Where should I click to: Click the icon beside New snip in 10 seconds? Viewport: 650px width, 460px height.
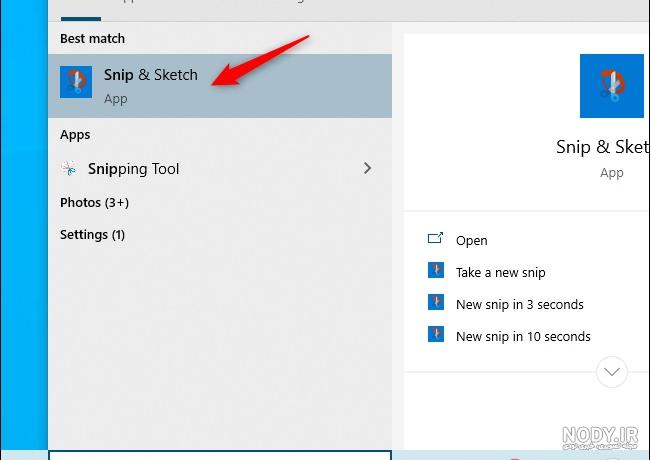point(436,334)
